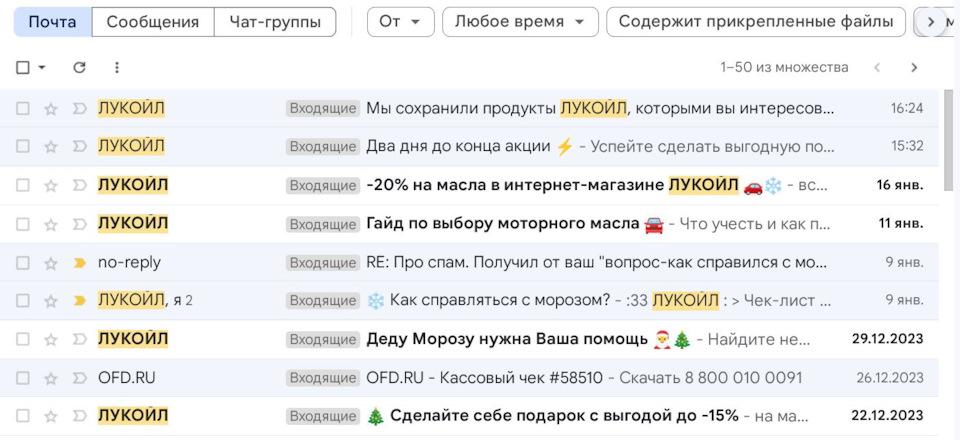Star the no-reply email
The height and width of the screenshot is (440, 960).
click(51, 263)
